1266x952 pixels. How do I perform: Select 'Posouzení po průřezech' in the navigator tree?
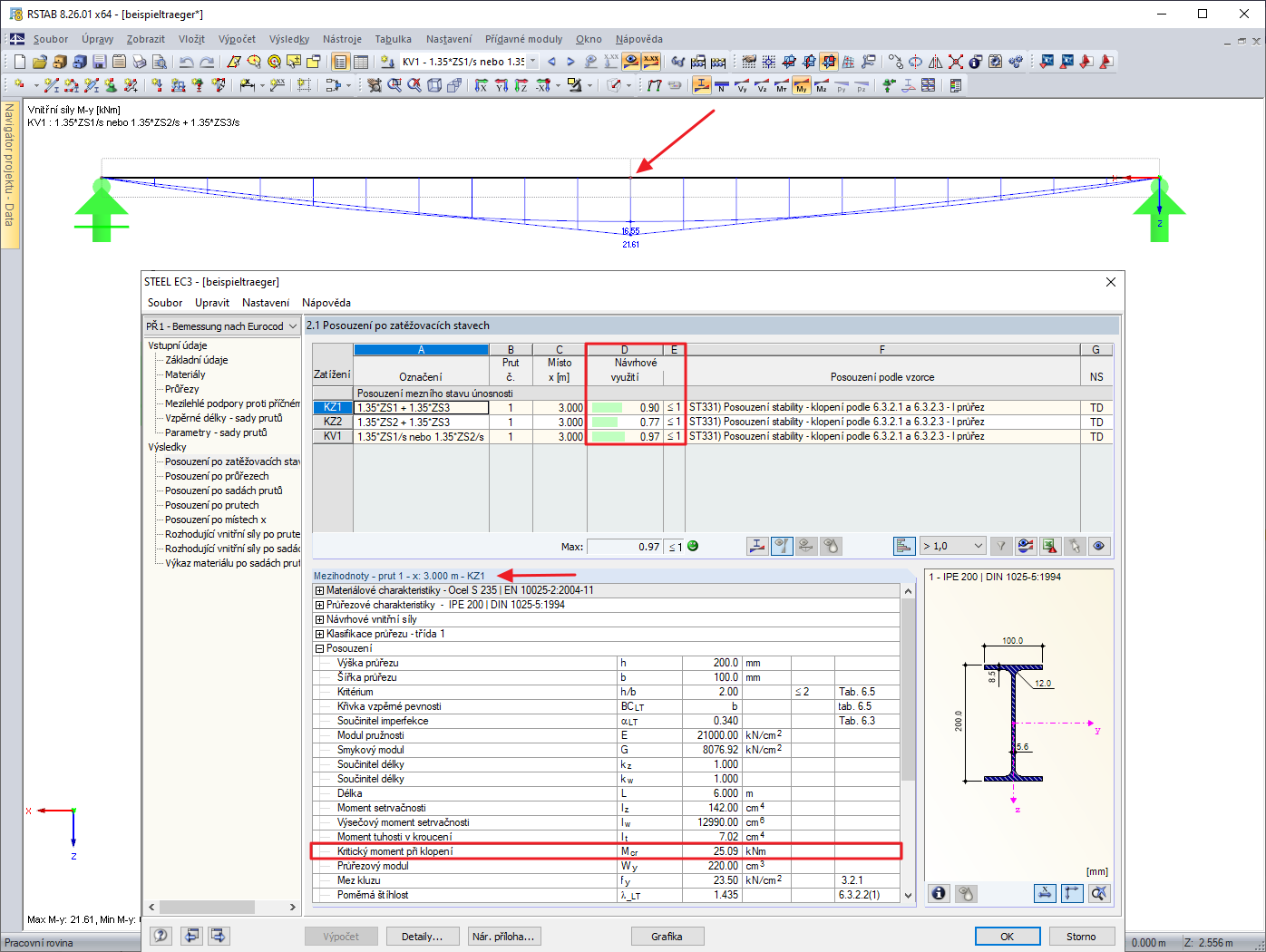click(217, 476)
